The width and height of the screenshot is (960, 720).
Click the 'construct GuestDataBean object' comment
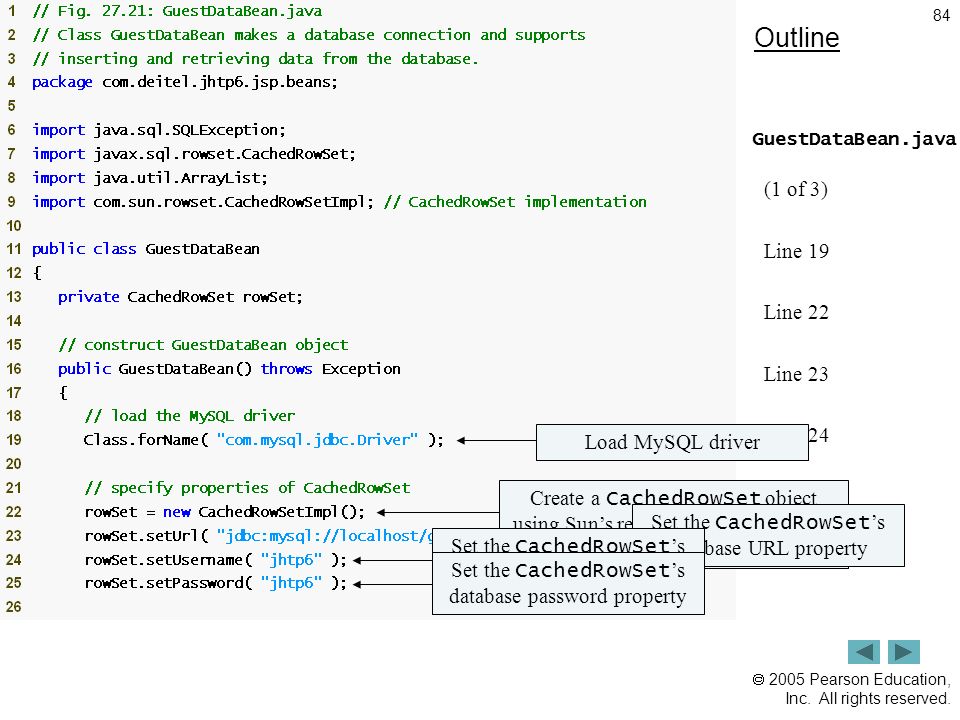coord(203,345)
